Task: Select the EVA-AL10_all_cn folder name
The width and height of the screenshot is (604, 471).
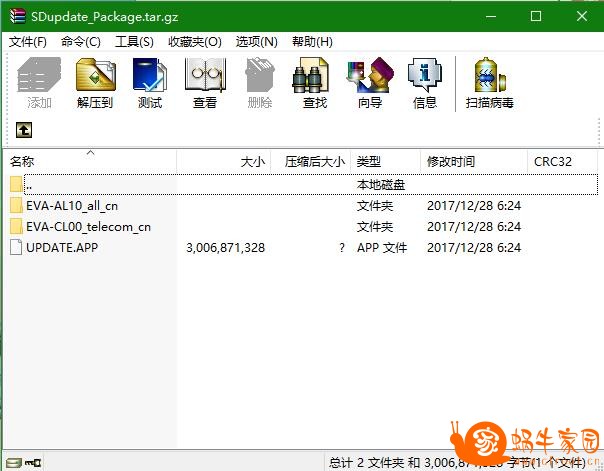Action: click(x=72, y=206)
